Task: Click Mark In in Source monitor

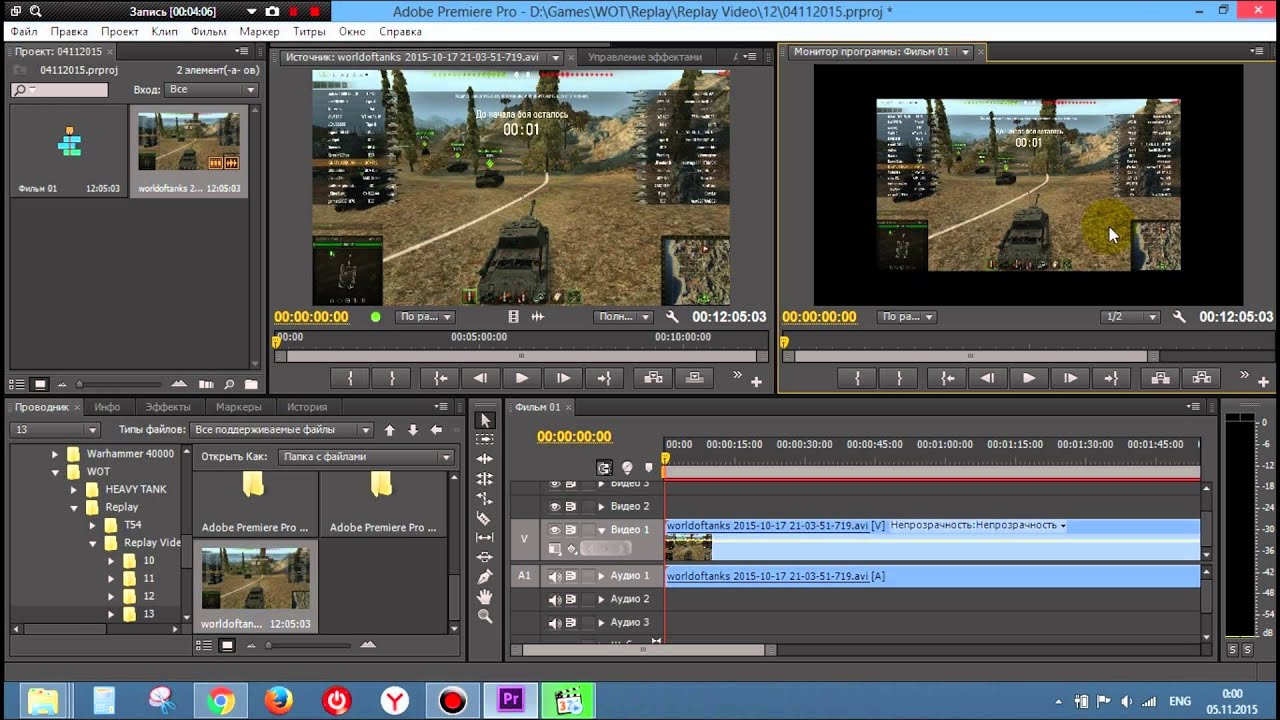Action: click(x=350, y=378)
